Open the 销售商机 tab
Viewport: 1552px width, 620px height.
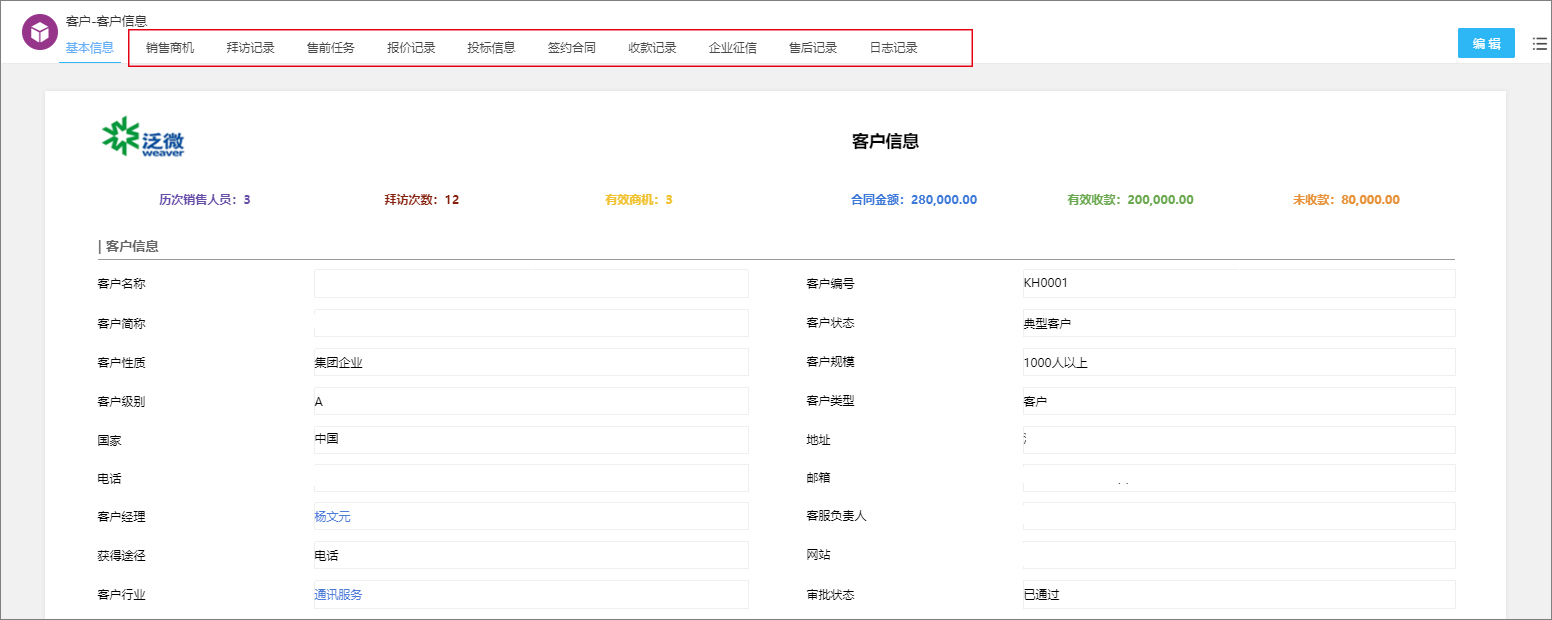coord(170,47)
